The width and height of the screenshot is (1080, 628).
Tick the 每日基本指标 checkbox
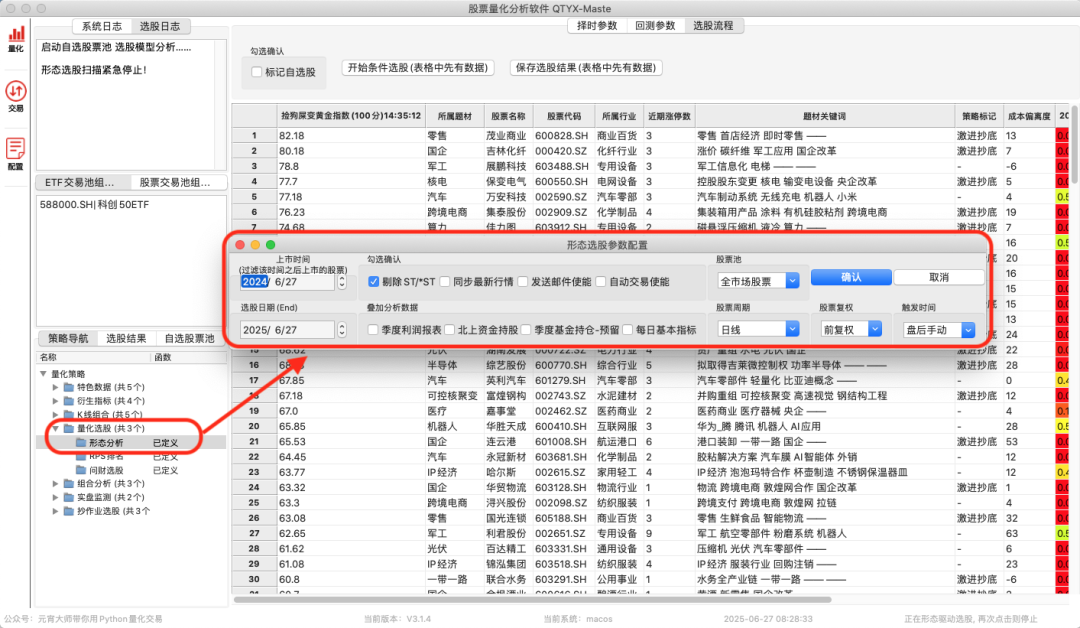pyautogui.click(x=627, y=330)
